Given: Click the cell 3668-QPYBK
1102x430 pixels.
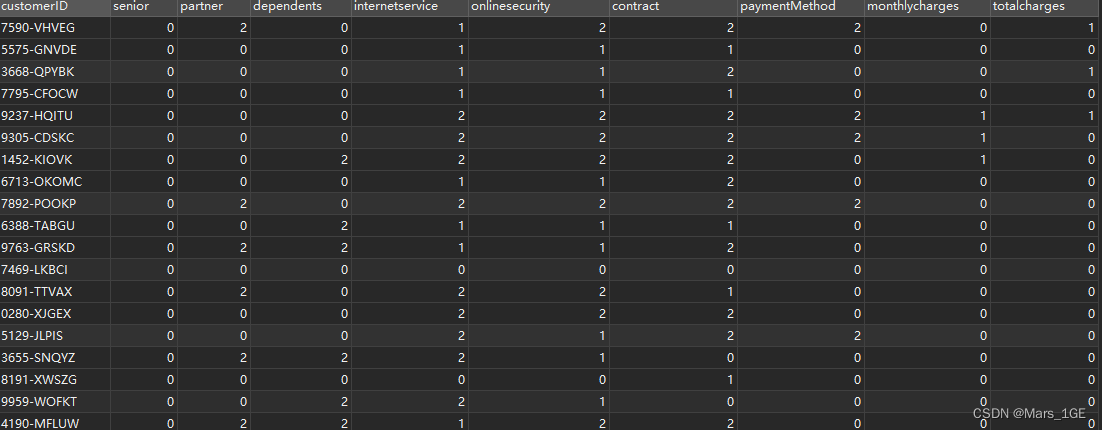Looking at the screenshot, I should (x=55, y=72).
